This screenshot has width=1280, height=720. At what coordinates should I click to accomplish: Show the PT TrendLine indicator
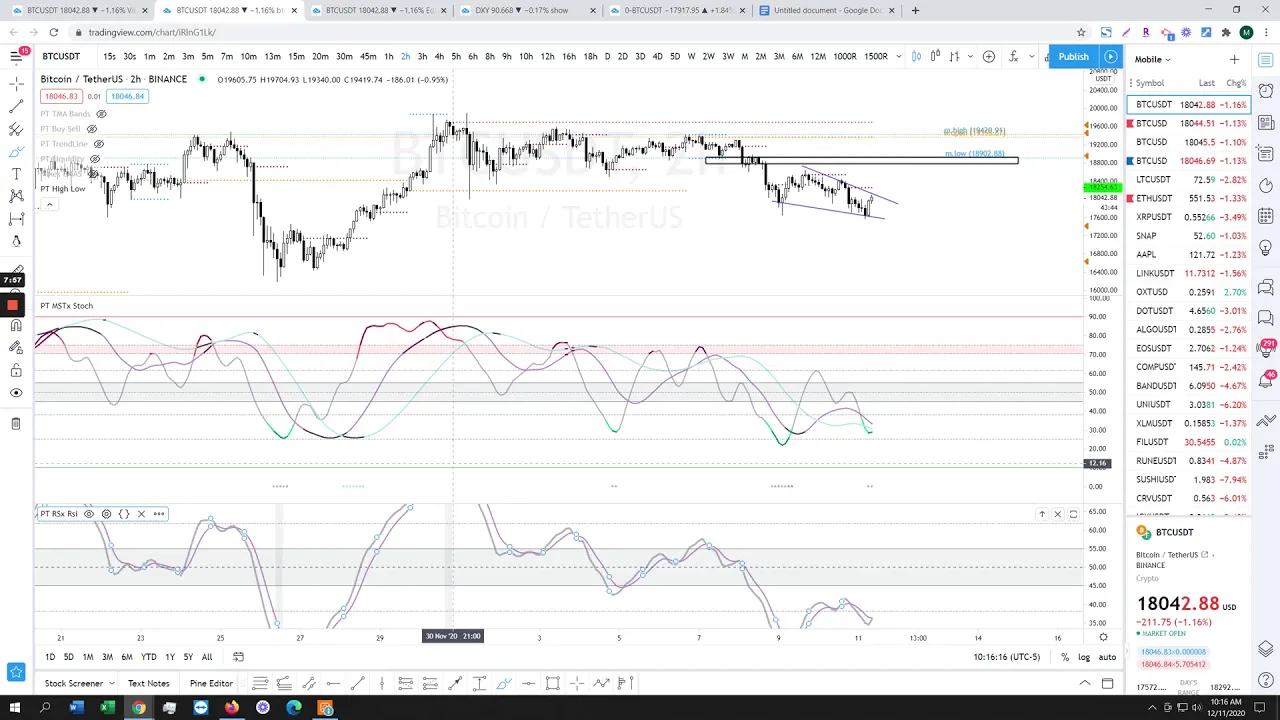coord(99,144)
